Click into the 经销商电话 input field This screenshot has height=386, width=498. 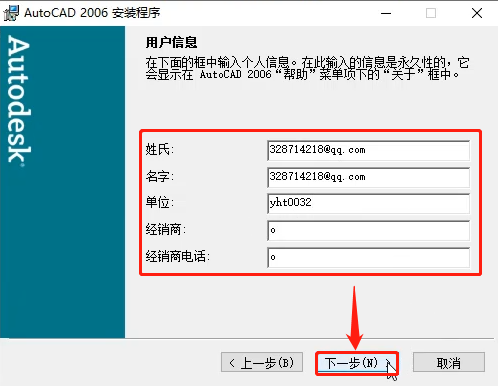point(369,257)
